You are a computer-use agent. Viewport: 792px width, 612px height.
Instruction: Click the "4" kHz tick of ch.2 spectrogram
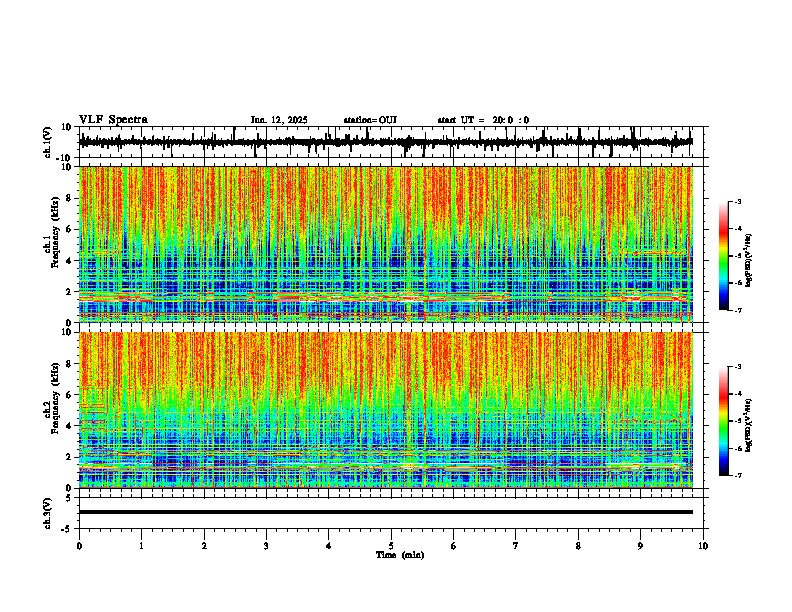tap(70, 426)
